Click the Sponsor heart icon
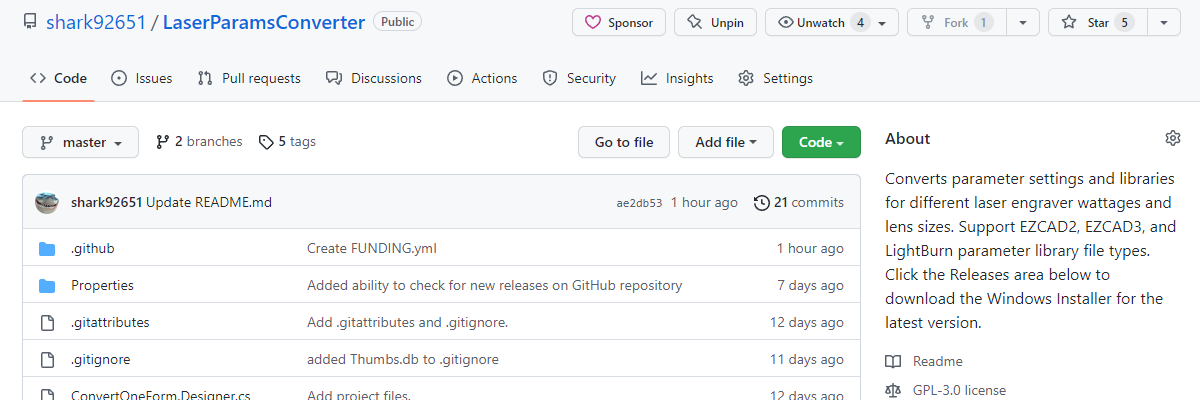Screen dimensions: 1200x400 (x=593, y=22)
